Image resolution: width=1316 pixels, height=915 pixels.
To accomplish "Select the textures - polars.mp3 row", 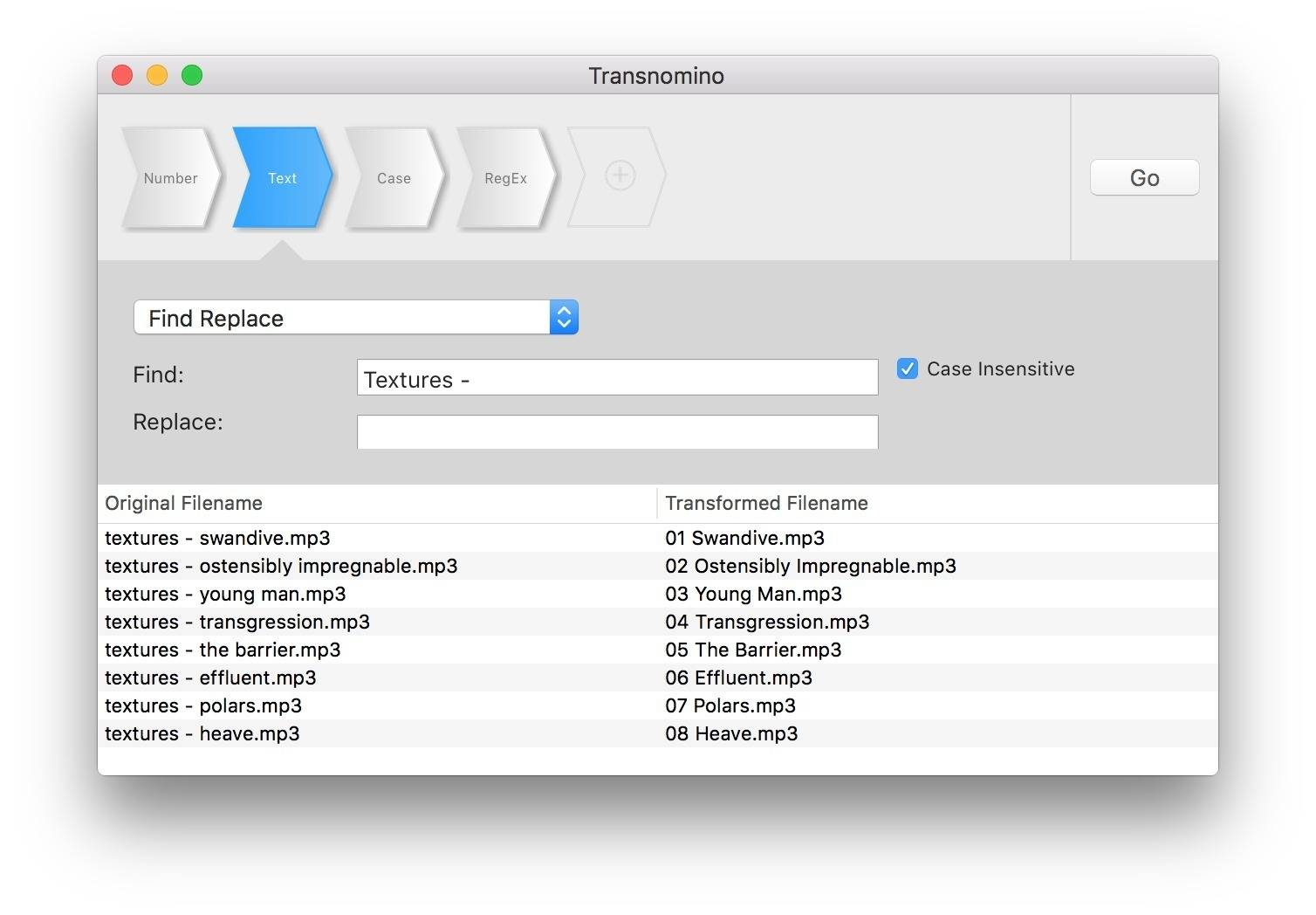I will coord(203,705).
